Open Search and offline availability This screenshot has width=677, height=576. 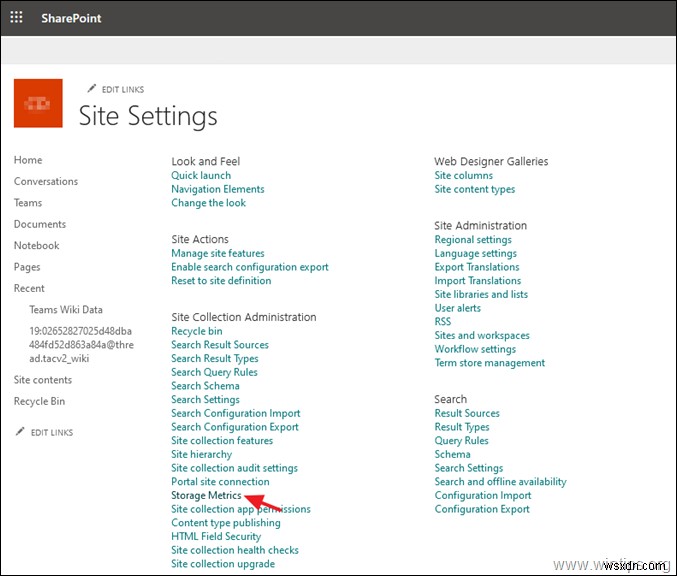[x=501, y=482]
